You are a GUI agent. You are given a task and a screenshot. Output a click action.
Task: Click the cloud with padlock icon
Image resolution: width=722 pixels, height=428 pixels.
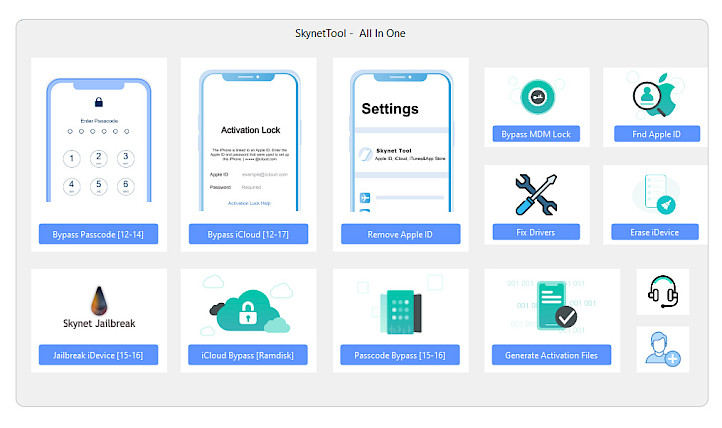[249, 311]
